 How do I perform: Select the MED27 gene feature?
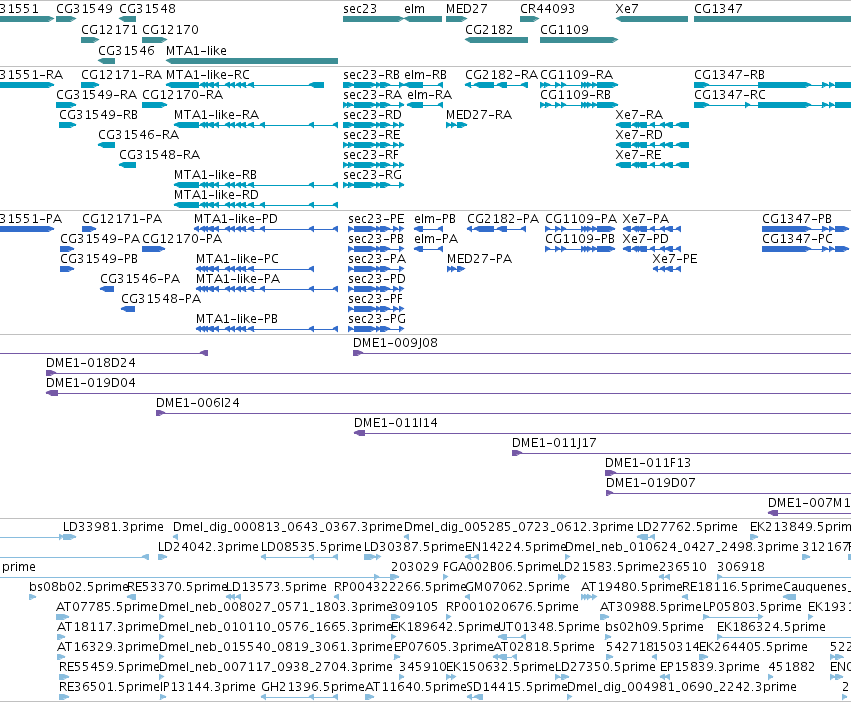pyautogui.click(x=456, y=19)
